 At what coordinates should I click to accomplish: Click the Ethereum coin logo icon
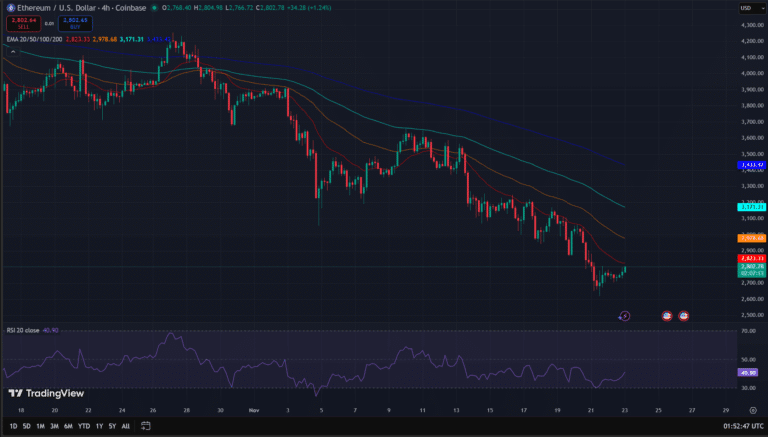click(8, 9)
